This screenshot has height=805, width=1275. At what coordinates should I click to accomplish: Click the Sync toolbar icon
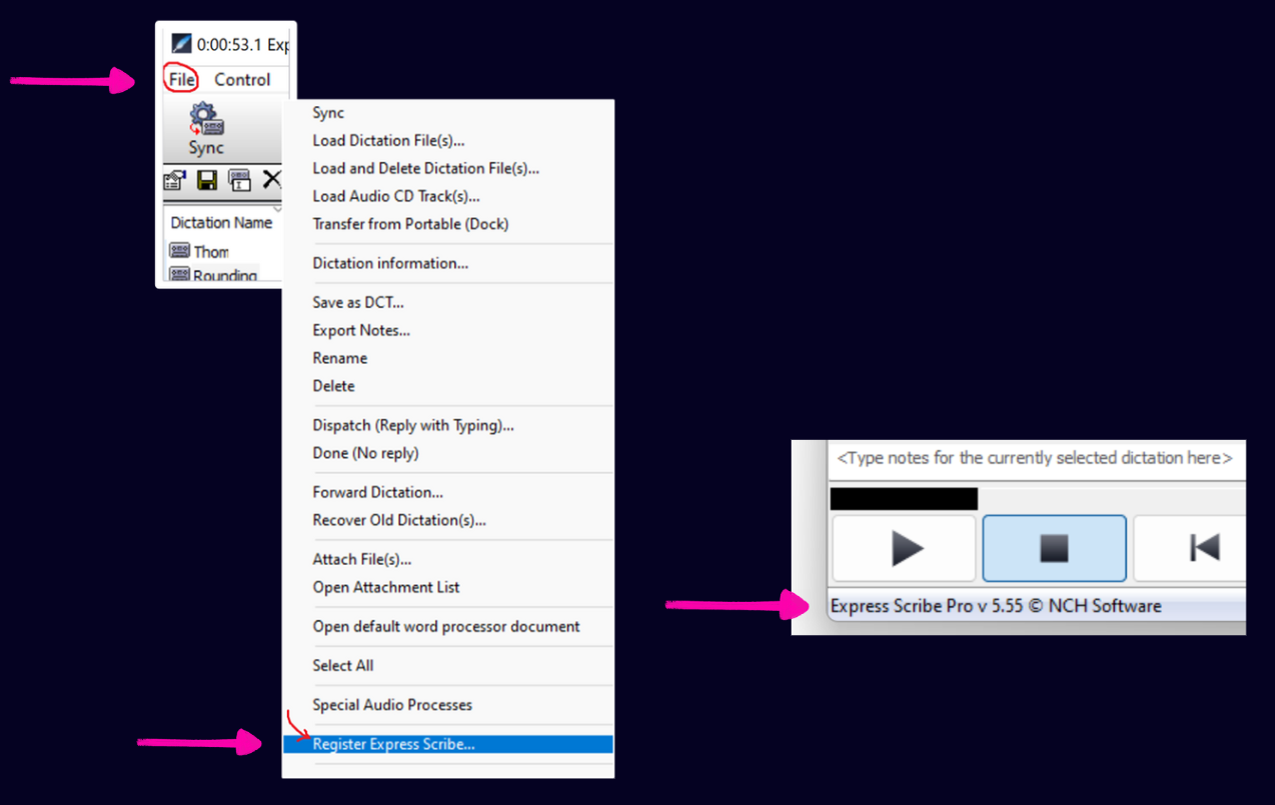coord(206,129)
